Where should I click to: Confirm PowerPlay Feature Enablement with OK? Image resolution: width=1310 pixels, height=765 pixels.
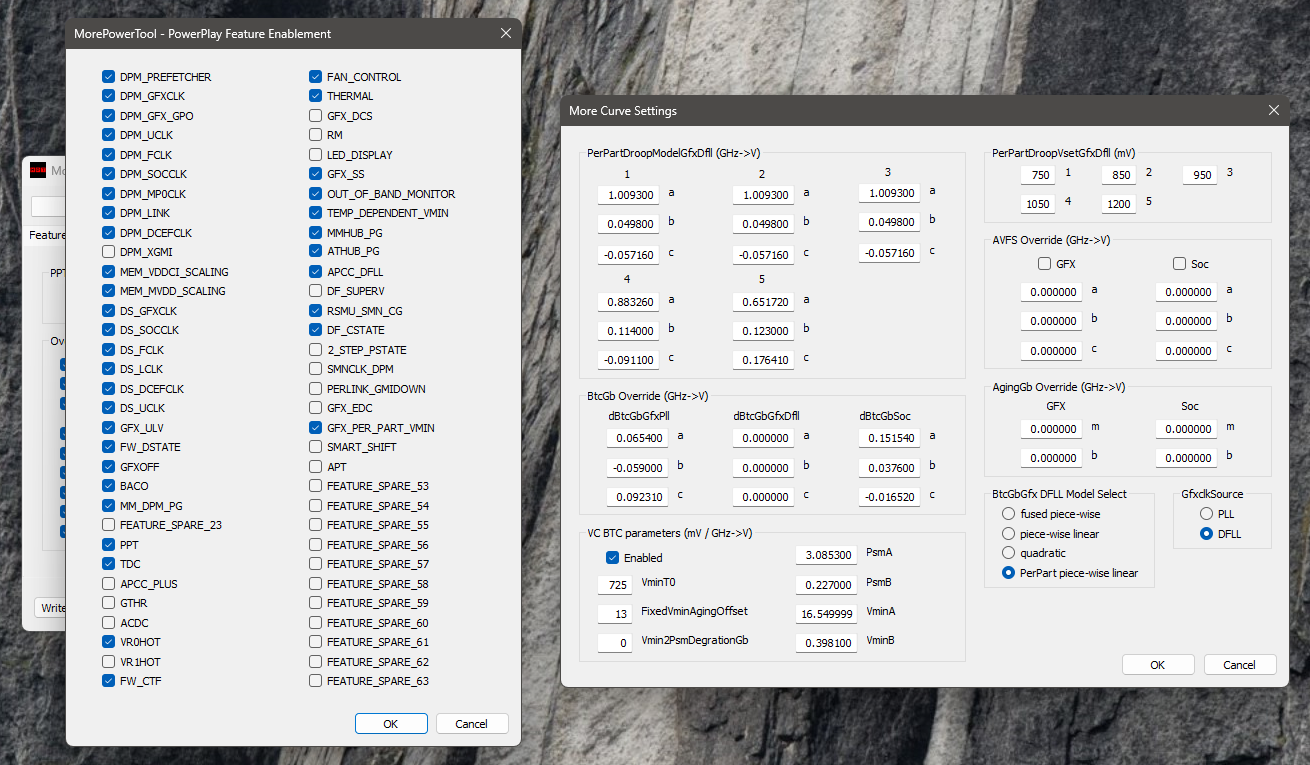(x=391, y=724)
